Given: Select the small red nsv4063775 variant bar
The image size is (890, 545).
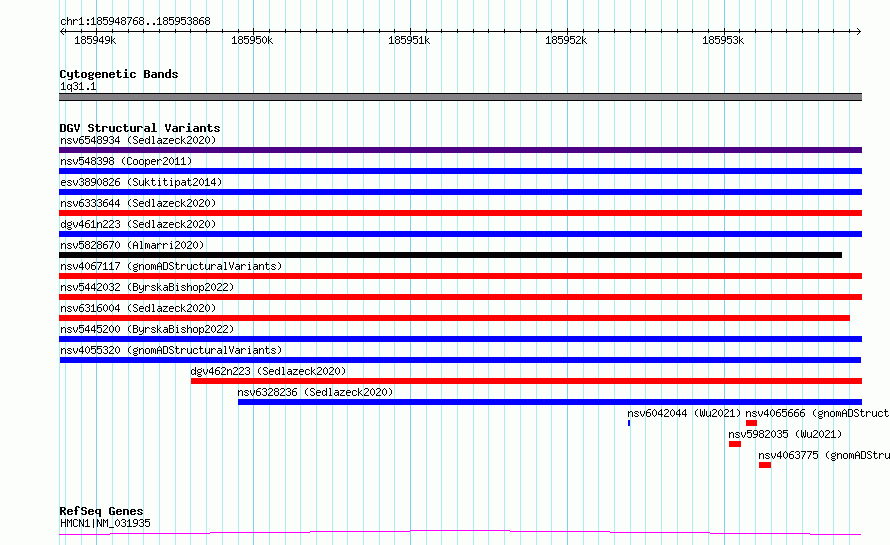Looking at the screenshot, I should point(765,465).
